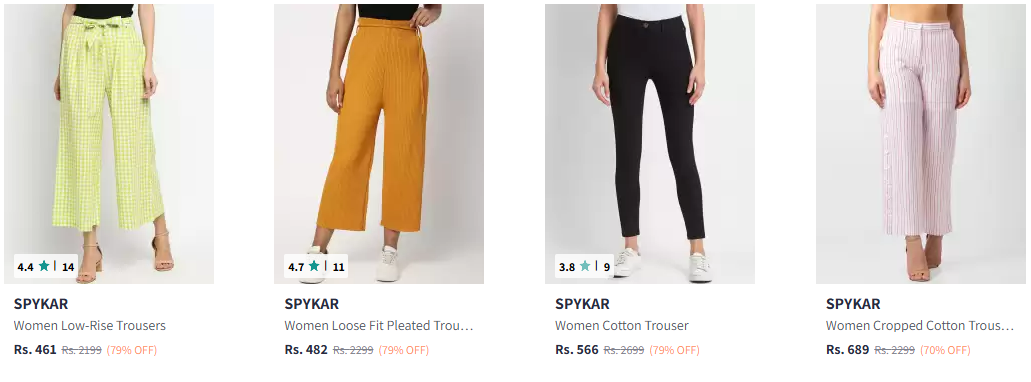The height and width of the screenshot is (382, 1031).
Task: Open the black cotton trouser image
Action: point(650,144)
